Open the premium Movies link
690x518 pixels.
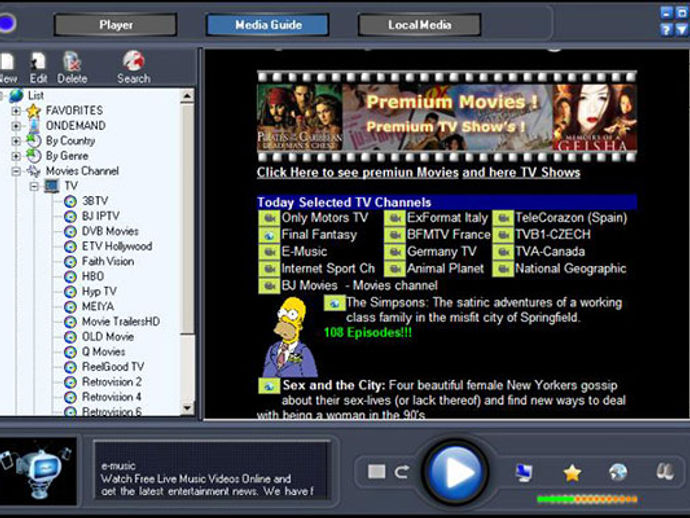click(358, 173)
